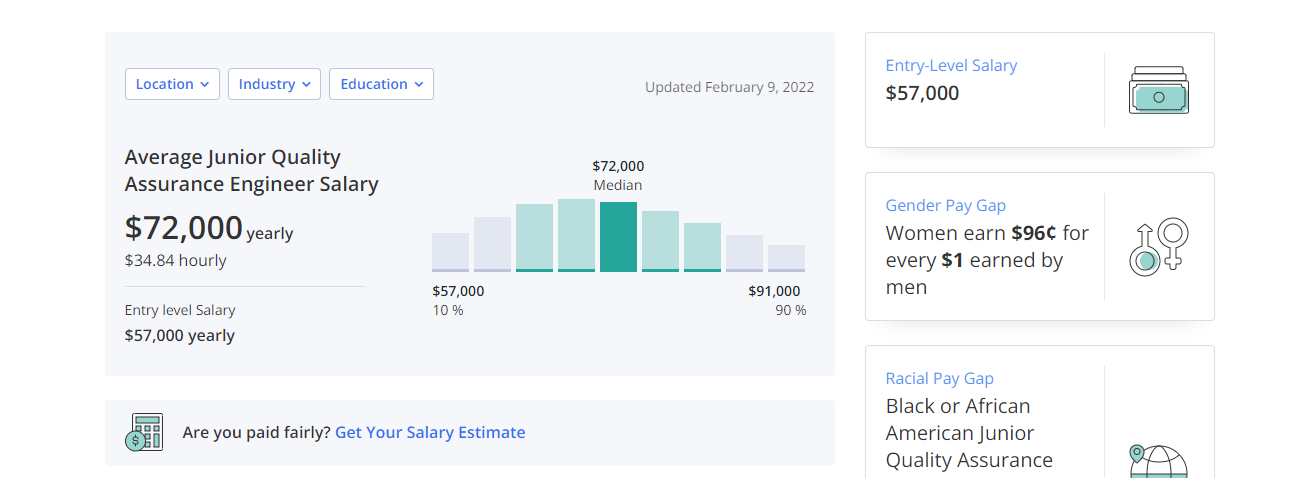Screen dimensions: 1301x478
Task: Open the Entry-Level Salary heading link
Action: tap(951, 65)
